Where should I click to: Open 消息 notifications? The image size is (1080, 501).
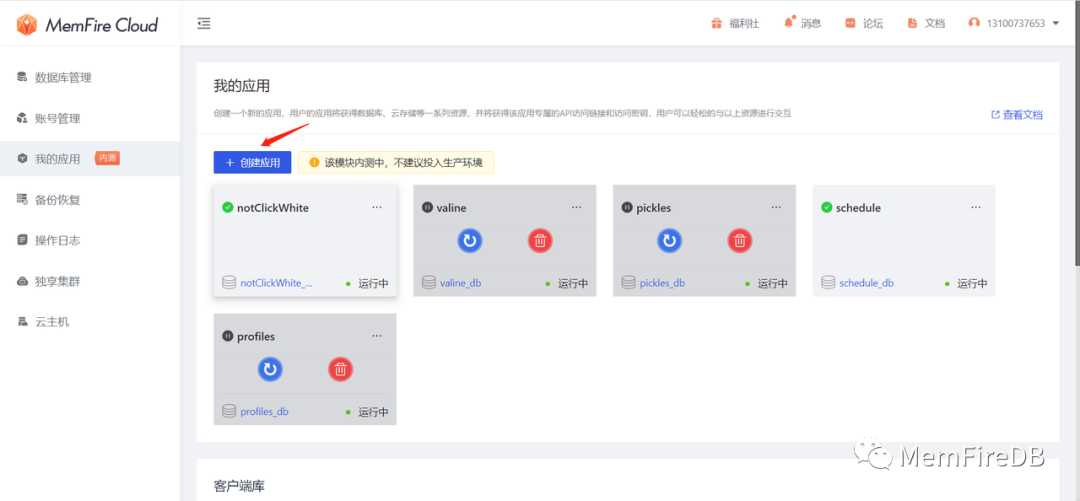point(802,23)
